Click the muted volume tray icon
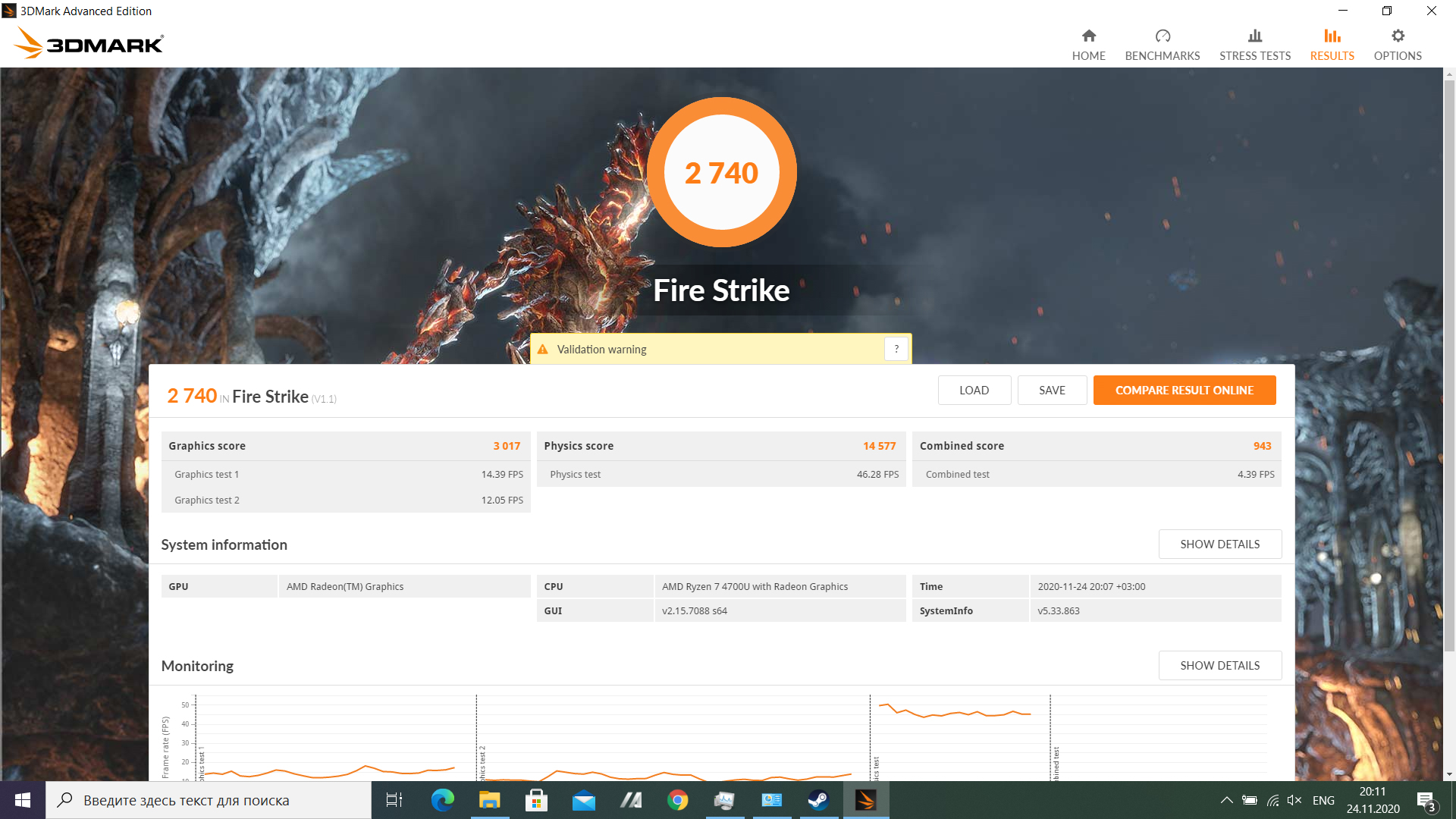 (x=1294, y=800)
